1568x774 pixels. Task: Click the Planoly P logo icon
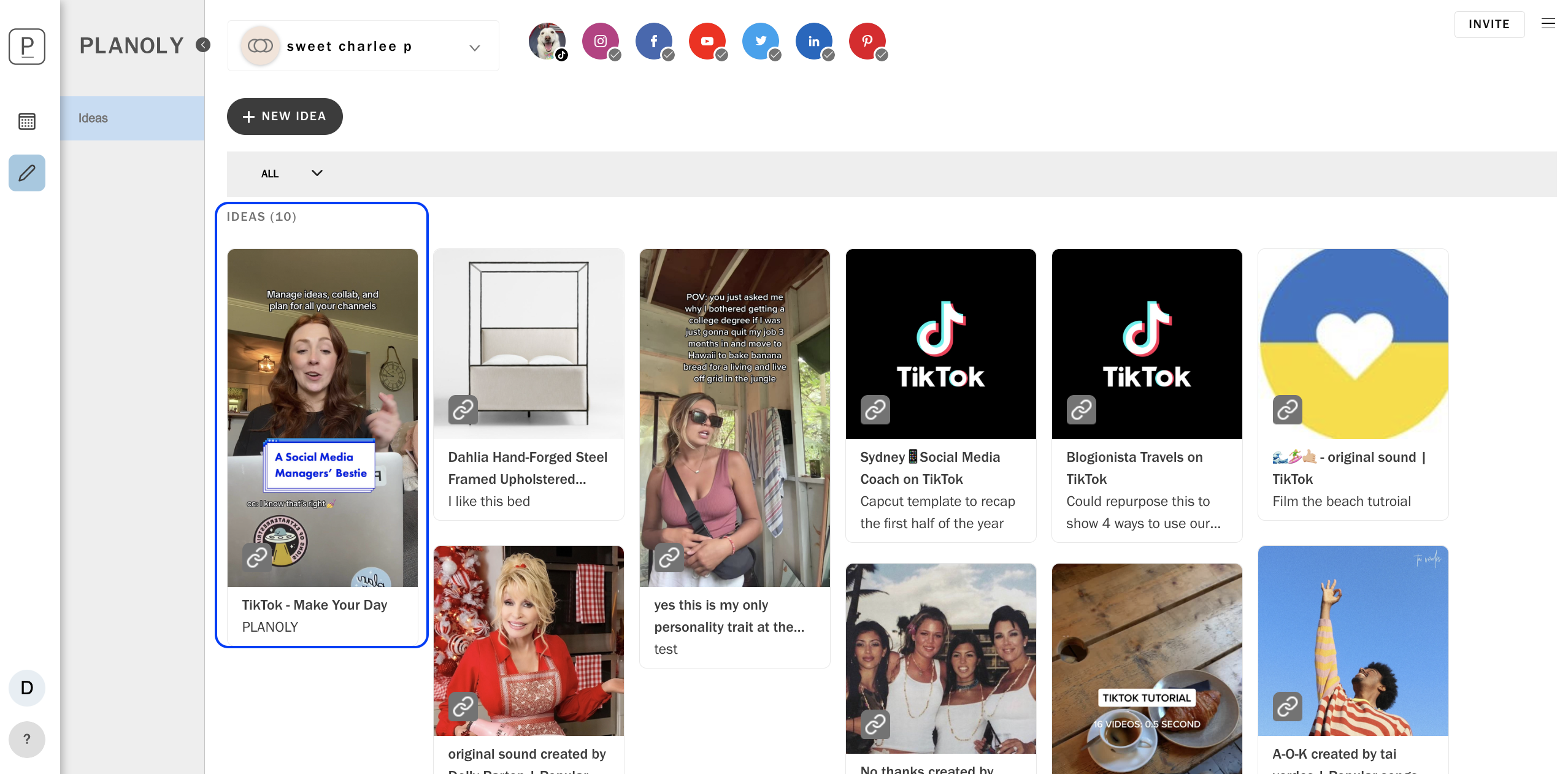click(x=27, y=46)
